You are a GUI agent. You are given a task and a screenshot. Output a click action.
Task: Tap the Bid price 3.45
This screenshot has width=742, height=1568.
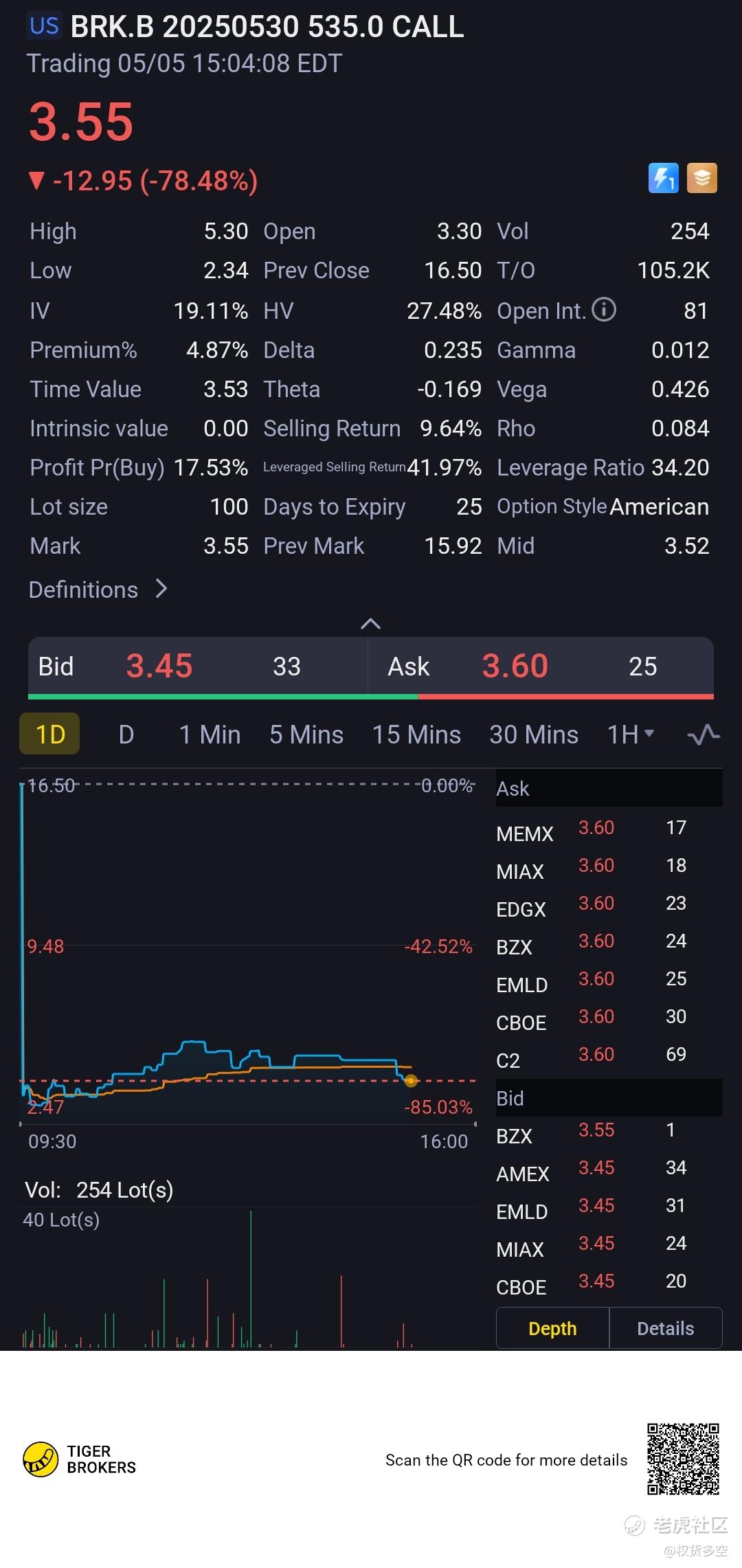coord(159,666)
